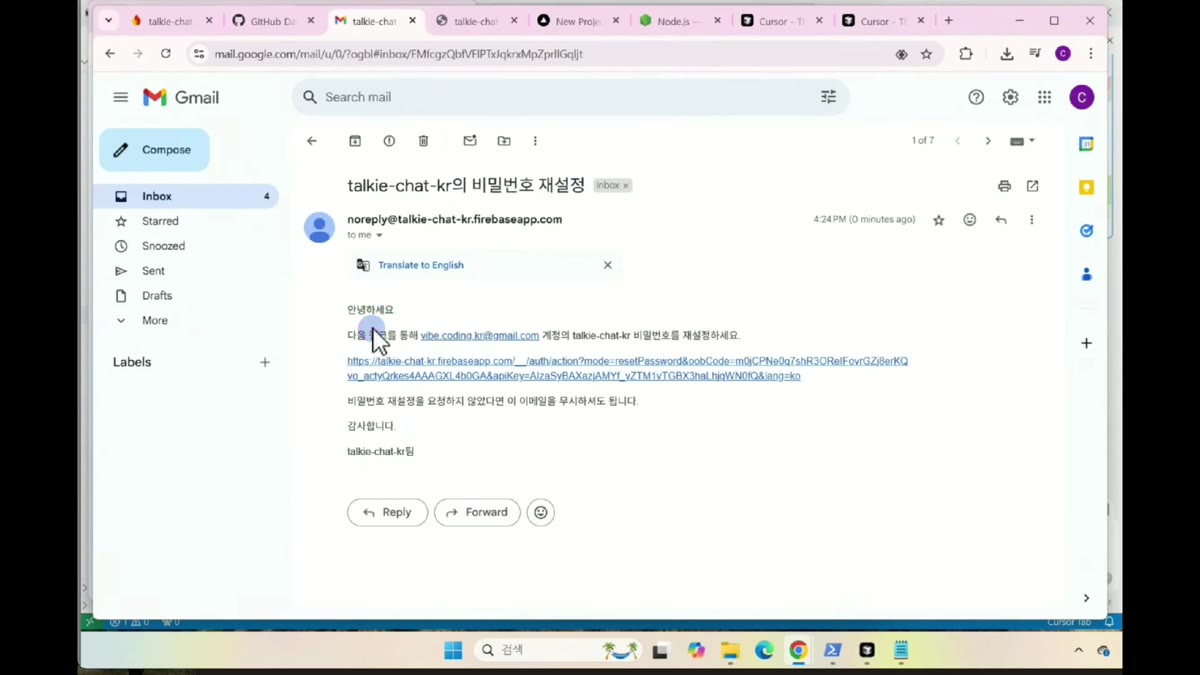Click Translate to English
The height and width of the screenshot is (675, 1200).
[x=421, y=265]
